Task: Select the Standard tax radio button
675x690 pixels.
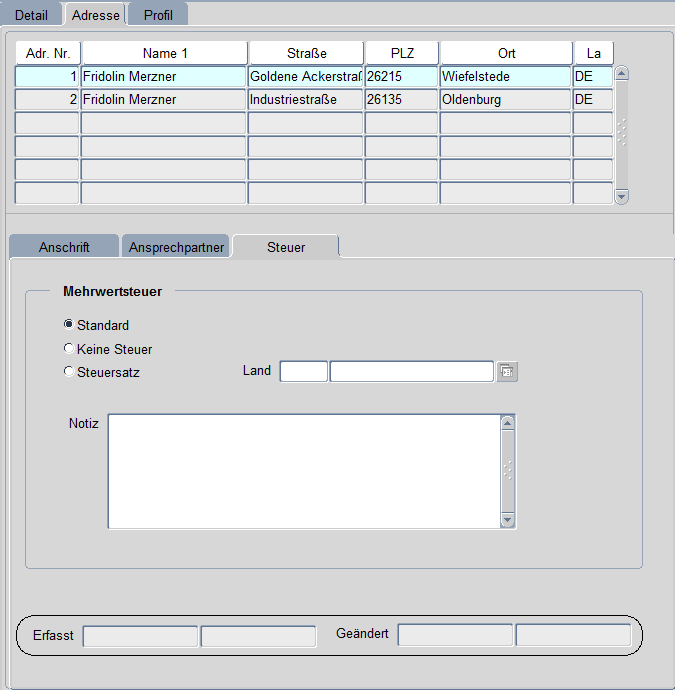Action: coord(69,325)
